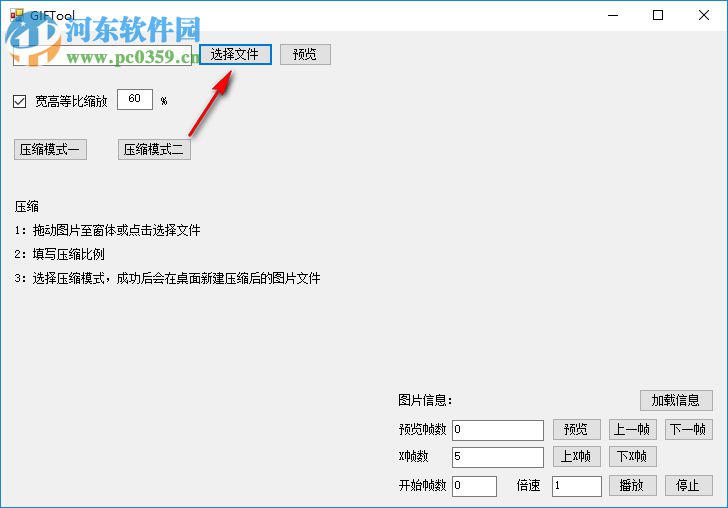
Task: Stop playback with the 停止 button
Action: point(689,486)
